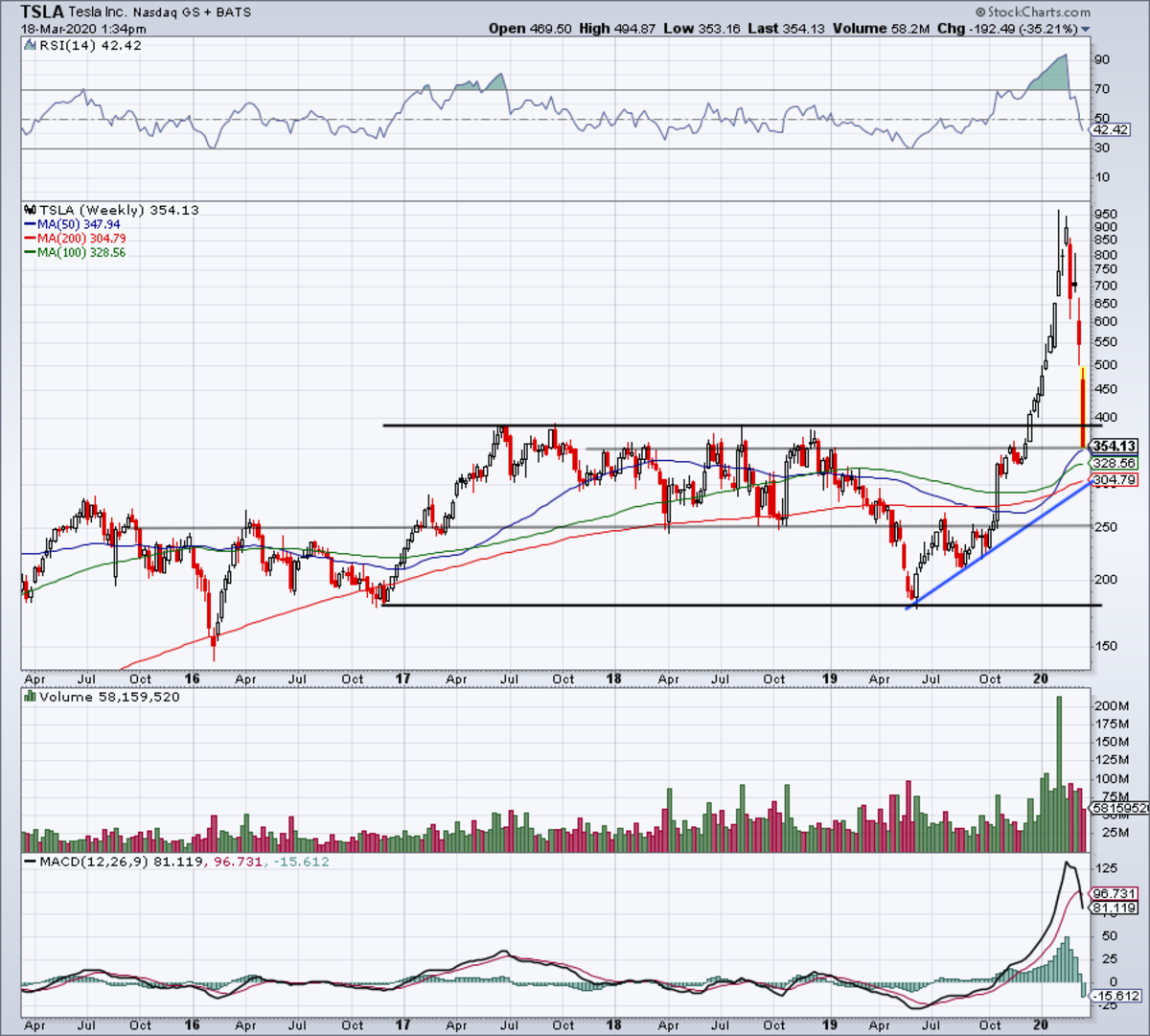Viewport: 1150px width, 1036px height.
Task: Click the 42.42 RSI value axis tag
Action: click(x=1112, y=129)
